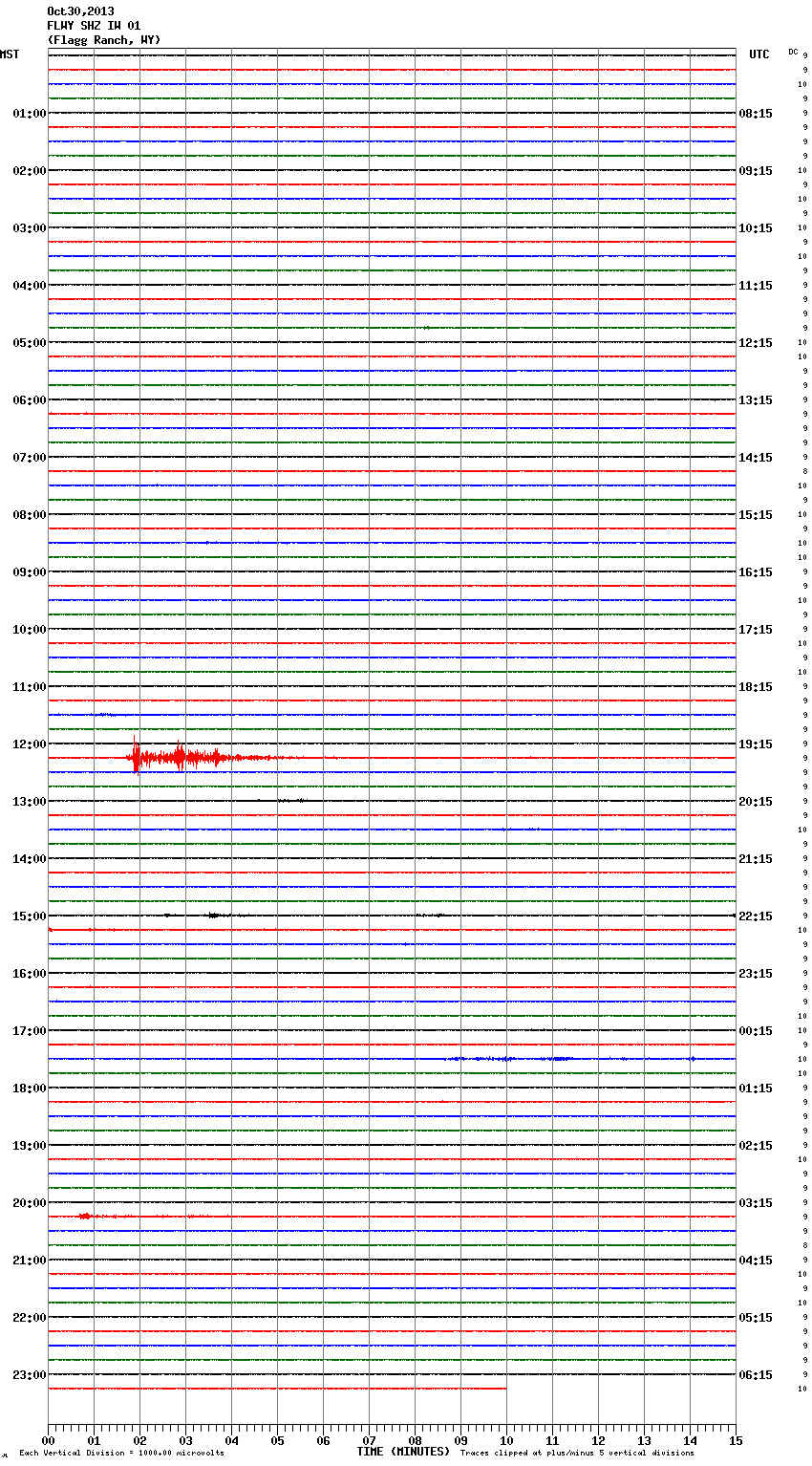Screen dimensions: 812x1466
Task: Click the 00:15 UTC time label
Action: [756, 1030]
